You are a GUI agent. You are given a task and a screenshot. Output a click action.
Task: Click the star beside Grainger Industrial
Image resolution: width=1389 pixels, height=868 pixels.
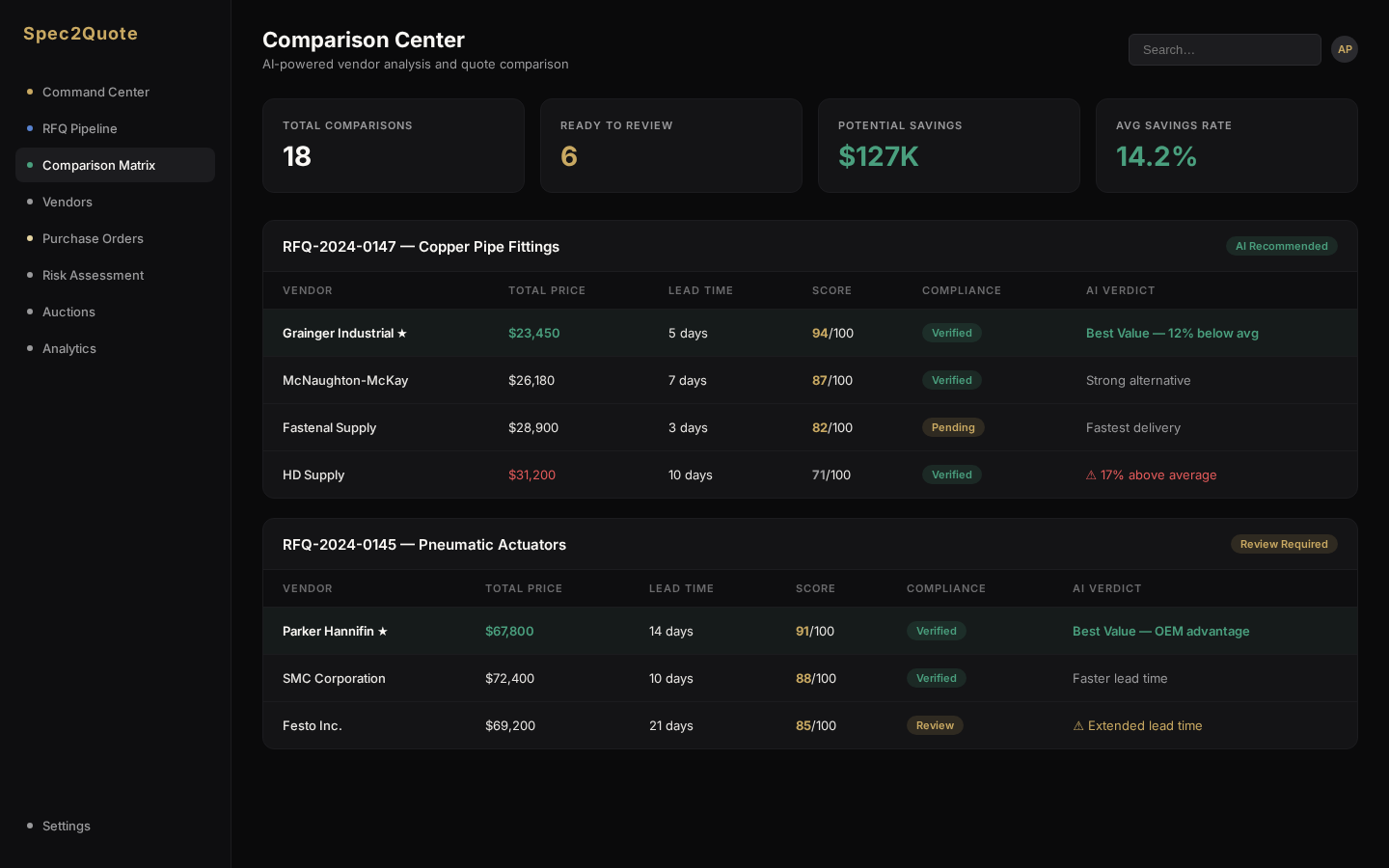coord(403,333)
